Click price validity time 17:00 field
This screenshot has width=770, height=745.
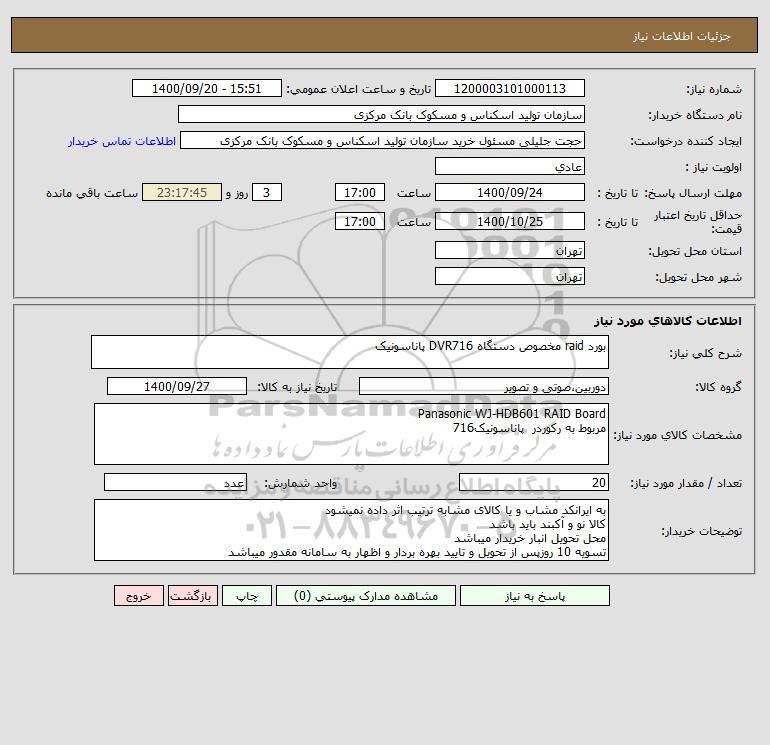pos(360,221)
